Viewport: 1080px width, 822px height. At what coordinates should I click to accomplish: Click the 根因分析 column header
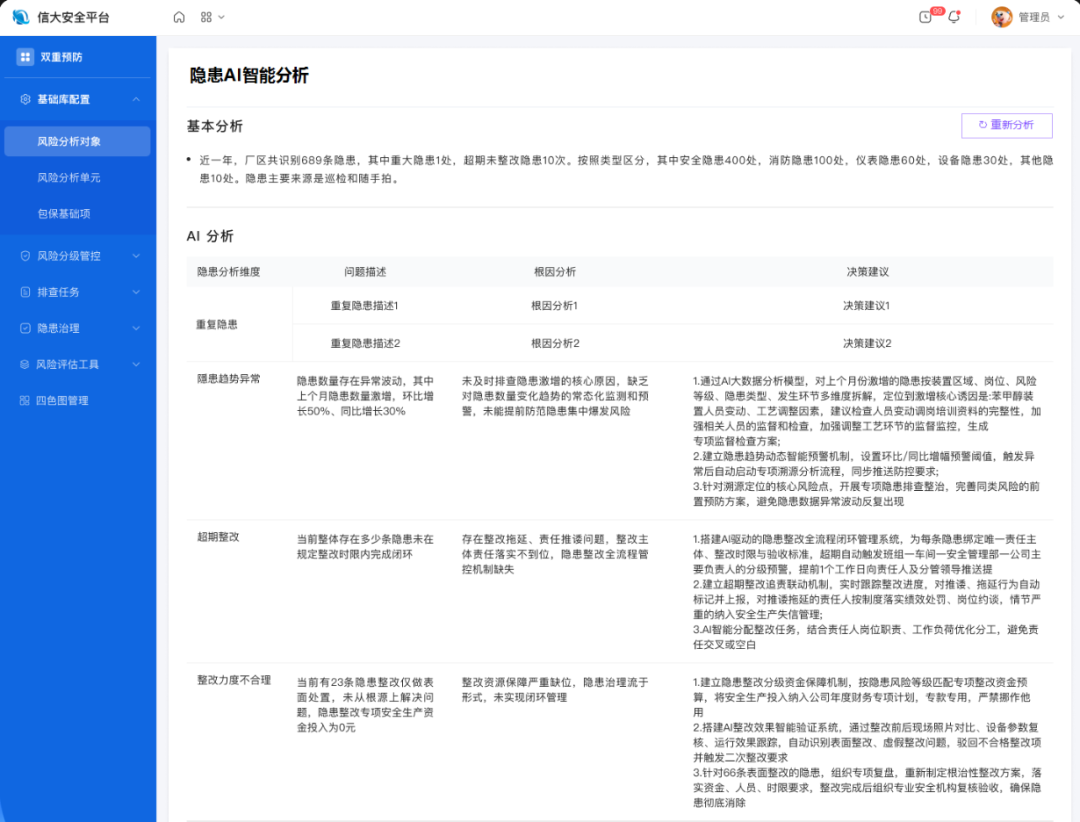click(555, 272)
